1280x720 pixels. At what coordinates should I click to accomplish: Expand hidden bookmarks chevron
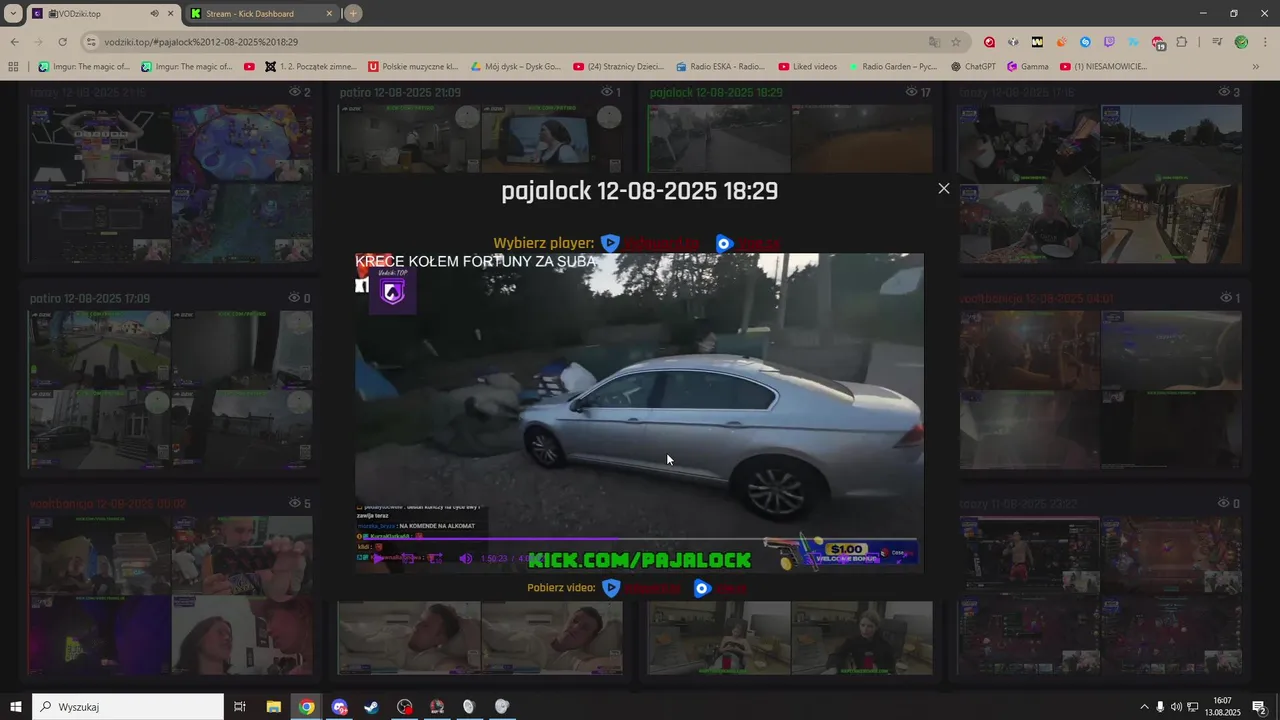(x=1256, y=67)
